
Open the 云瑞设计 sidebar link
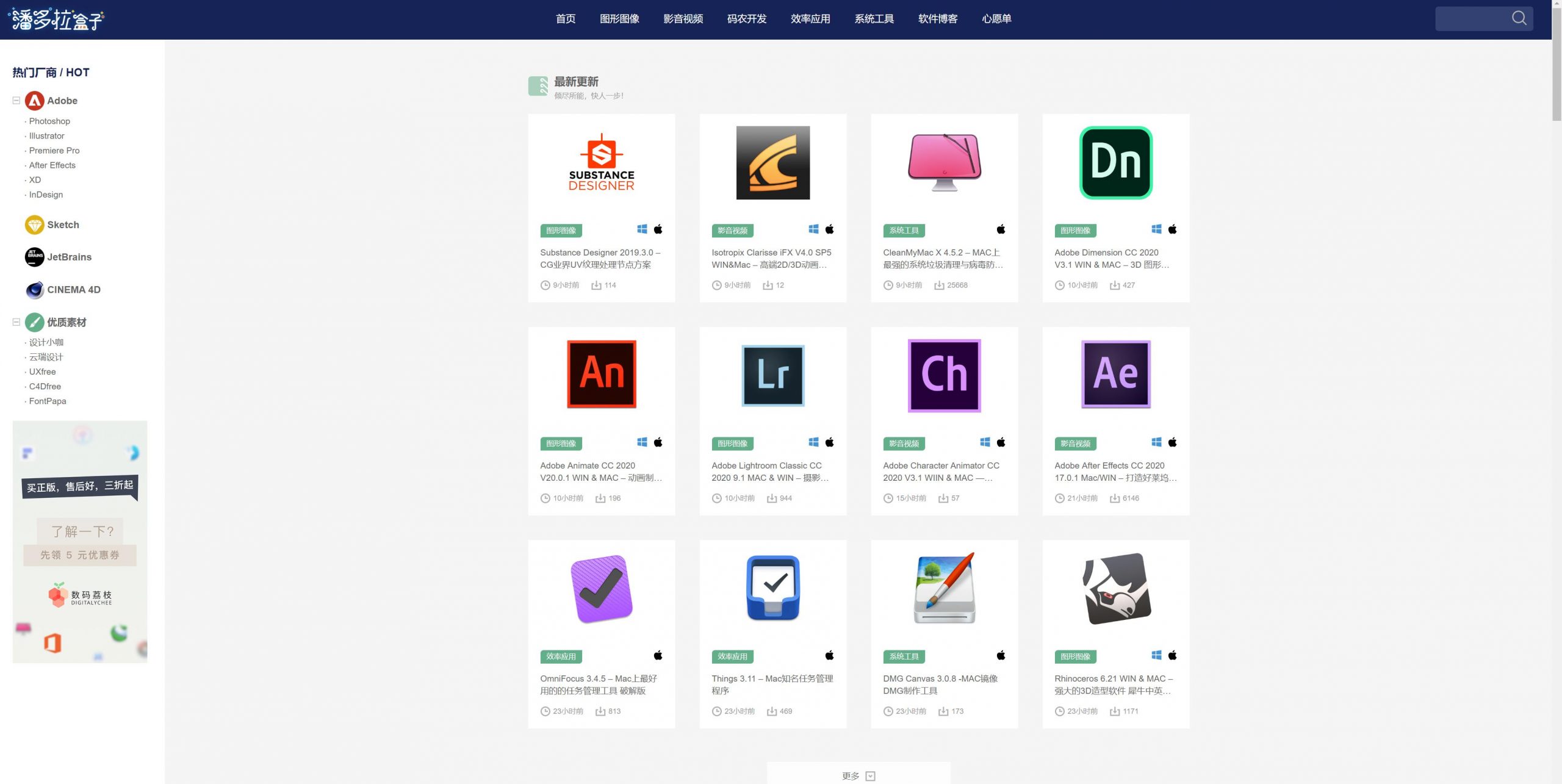click(x=46, y=357)
